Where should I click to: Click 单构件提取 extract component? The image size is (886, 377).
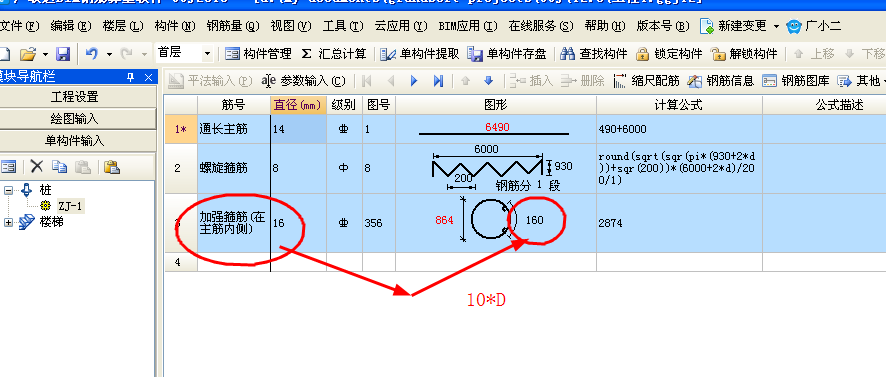420,54
